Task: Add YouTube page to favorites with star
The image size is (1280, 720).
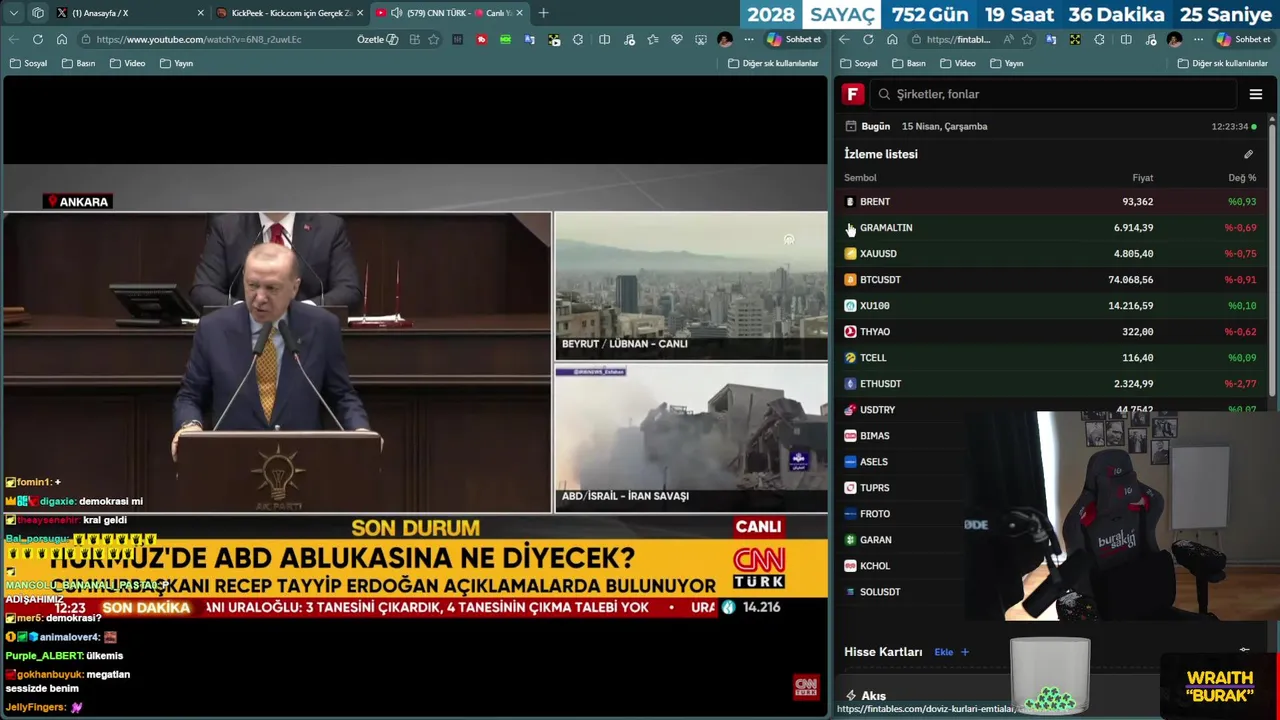Action: (x=433, y=39)
